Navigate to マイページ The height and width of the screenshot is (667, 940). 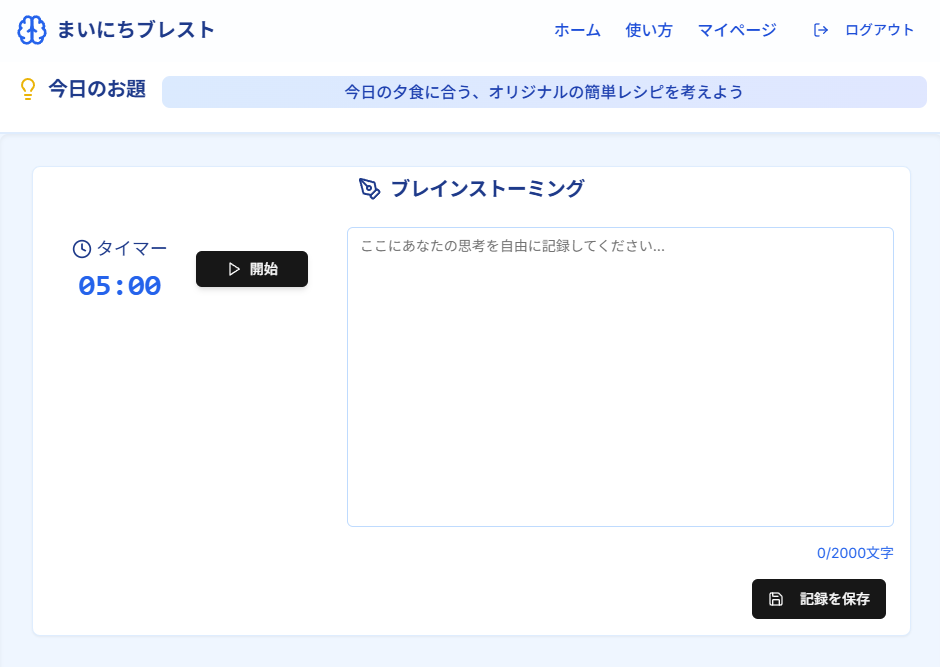[x=737, y=30]
